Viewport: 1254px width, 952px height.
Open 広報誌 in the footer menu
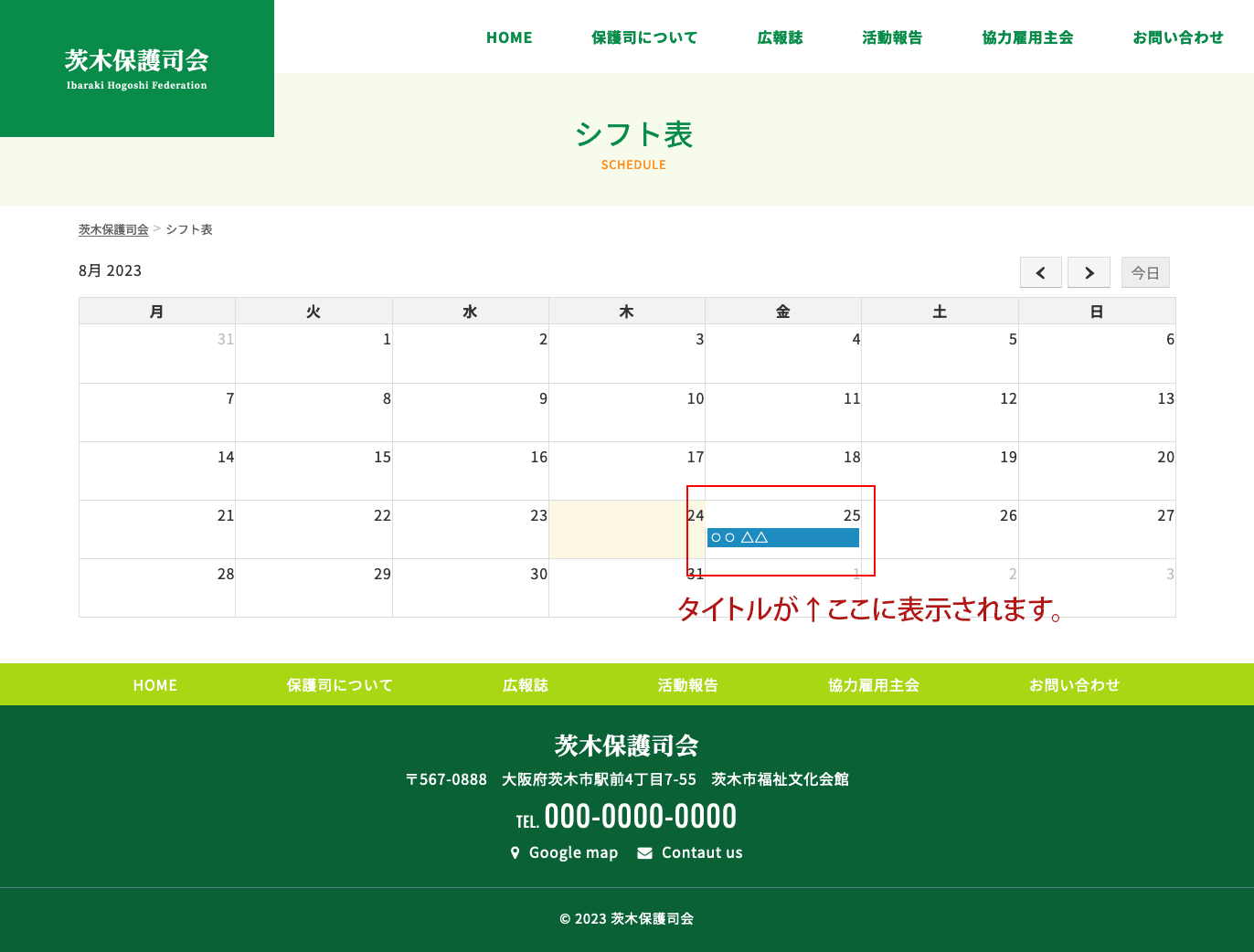pos(526,685)
